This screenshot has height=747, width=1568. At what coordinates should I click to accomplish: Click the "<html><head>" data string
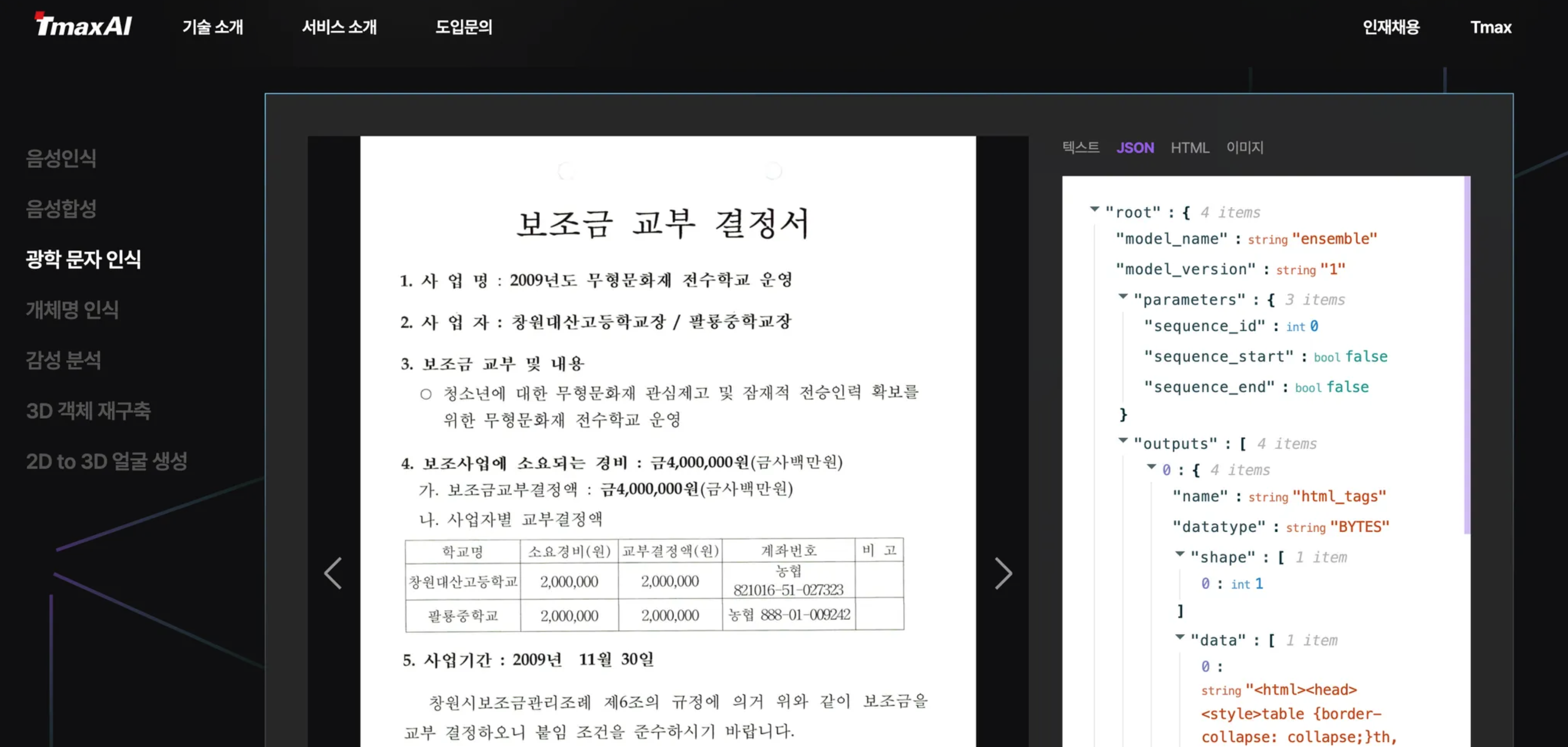coord(1301,690)
